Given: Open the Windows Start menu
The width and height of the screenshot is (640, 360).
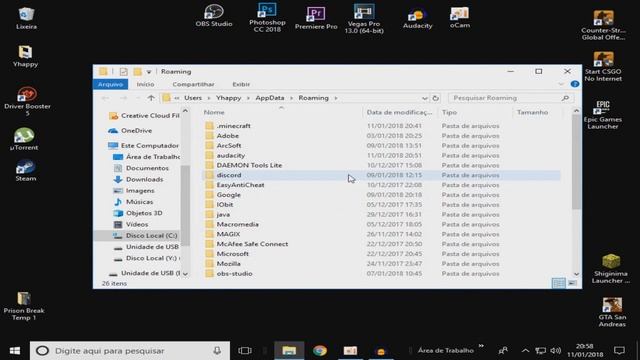Looking at the screenshot, I should [15, 351].
